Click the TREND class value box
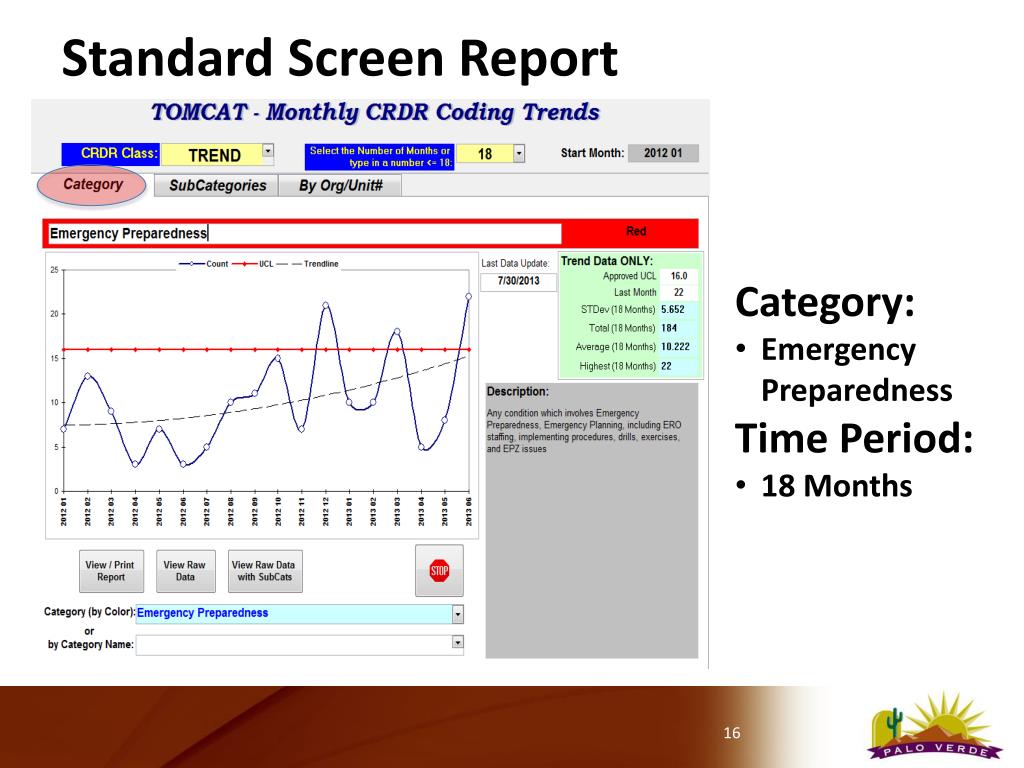Screen dimensions: 1024x768 click(212, 155)
